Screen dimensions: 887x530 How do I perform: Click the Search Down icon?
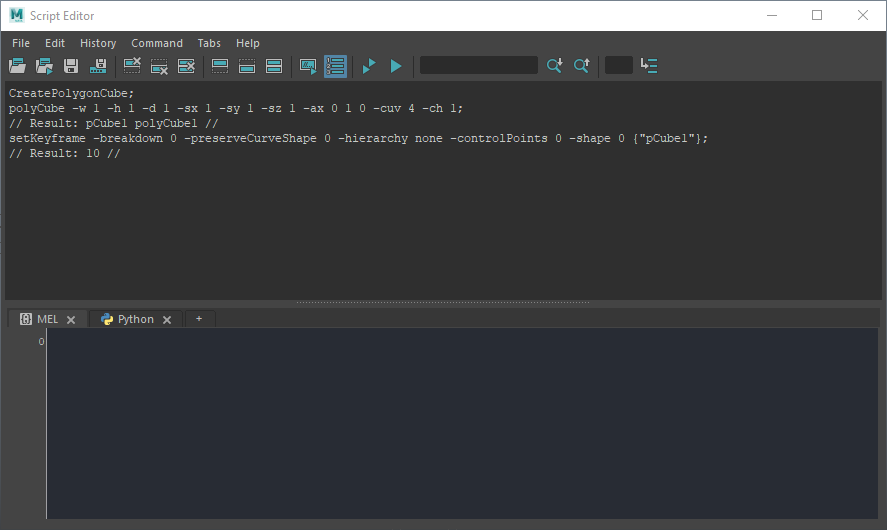[554, 66]
